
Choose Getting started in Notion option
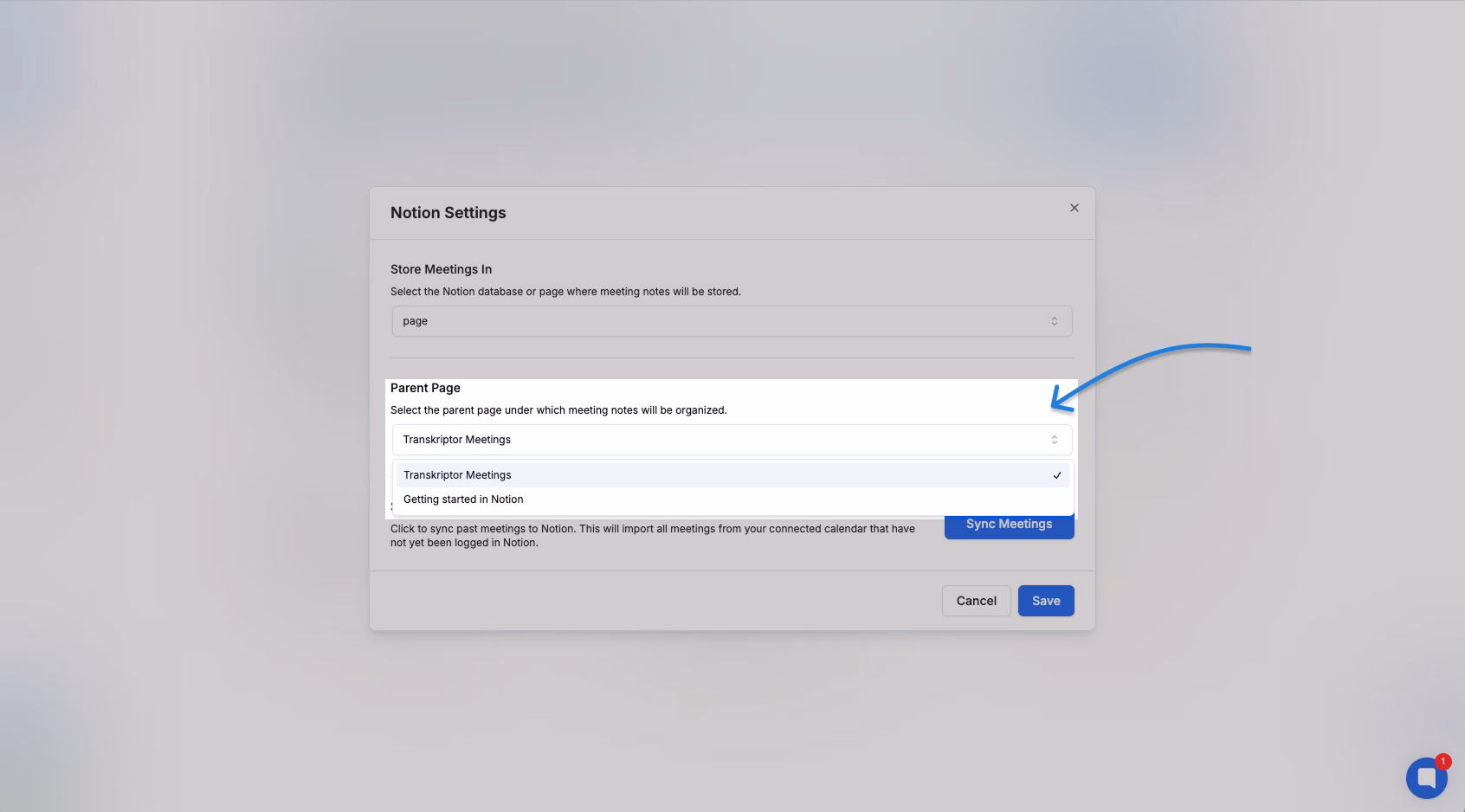pyautogui.click(x=463, y=499)
